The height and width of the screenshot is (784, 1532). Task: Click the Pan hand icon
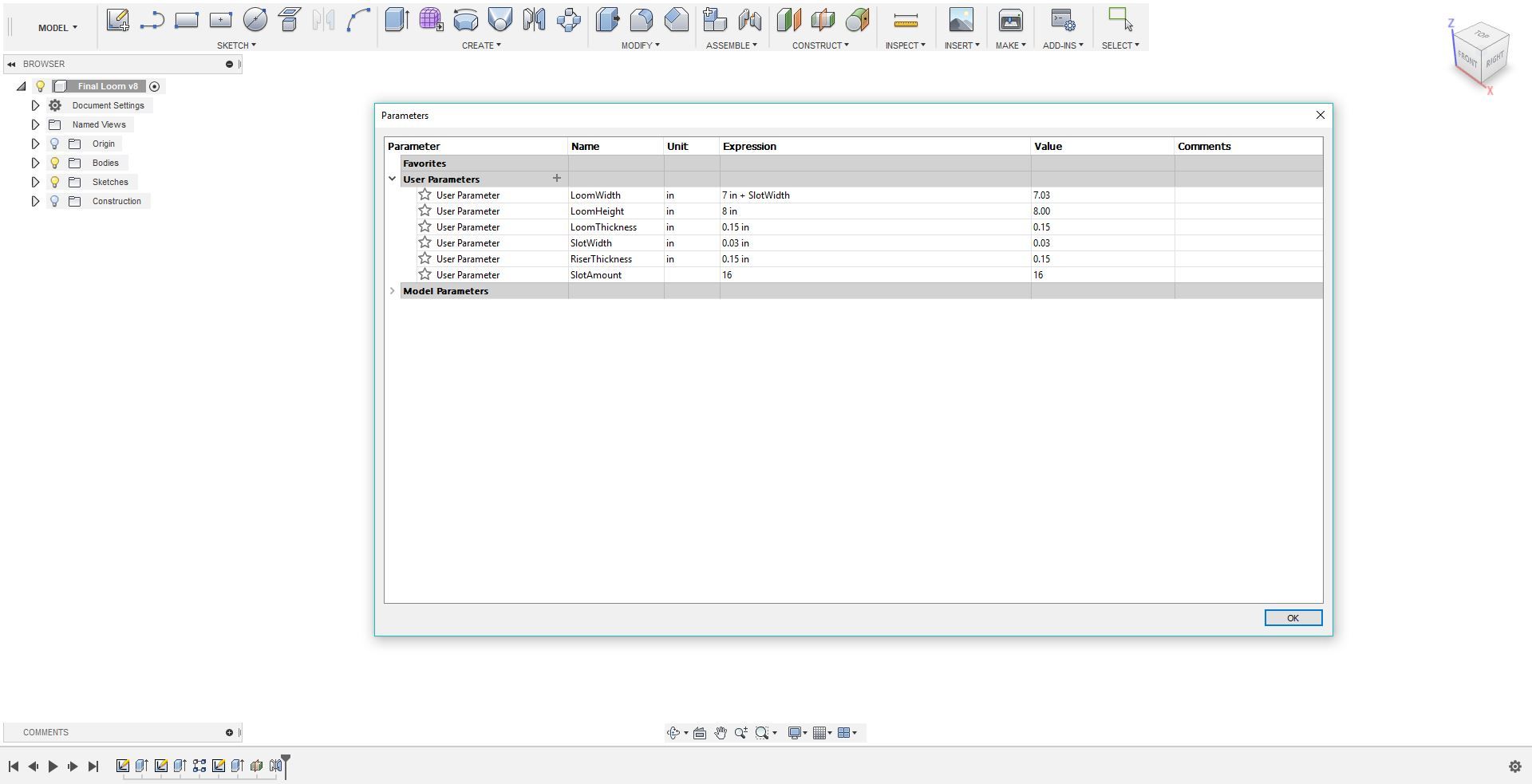point(720,733)
